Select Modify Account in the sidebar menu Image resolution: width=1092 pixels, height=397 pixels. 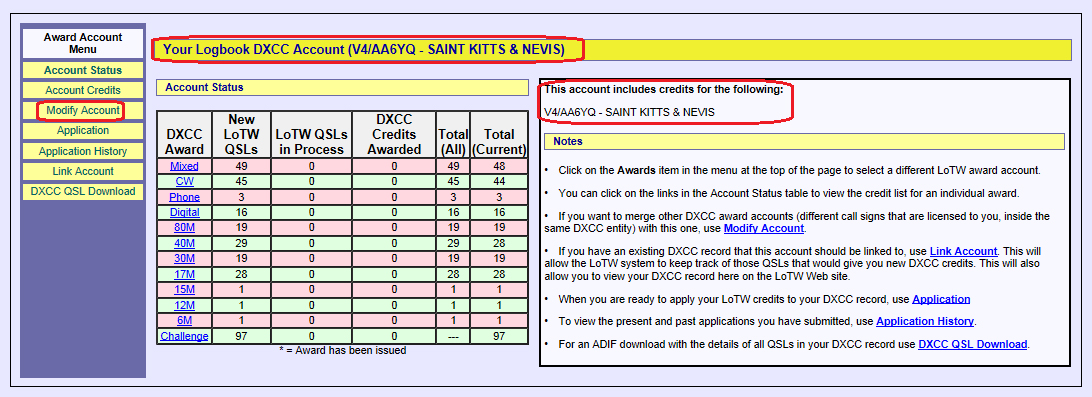click(x=83, y=111)
